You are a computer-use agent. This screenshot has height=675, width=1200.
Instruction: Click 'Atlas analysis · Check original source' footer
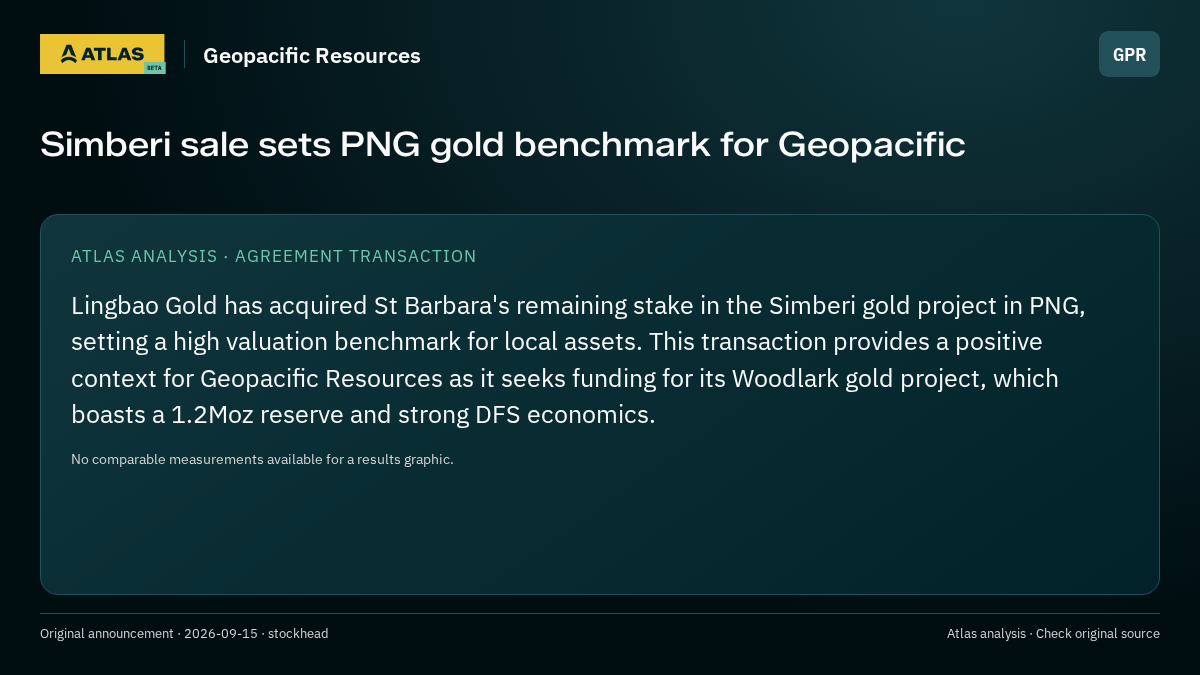pyautogui.click(x=1053, y=634)
